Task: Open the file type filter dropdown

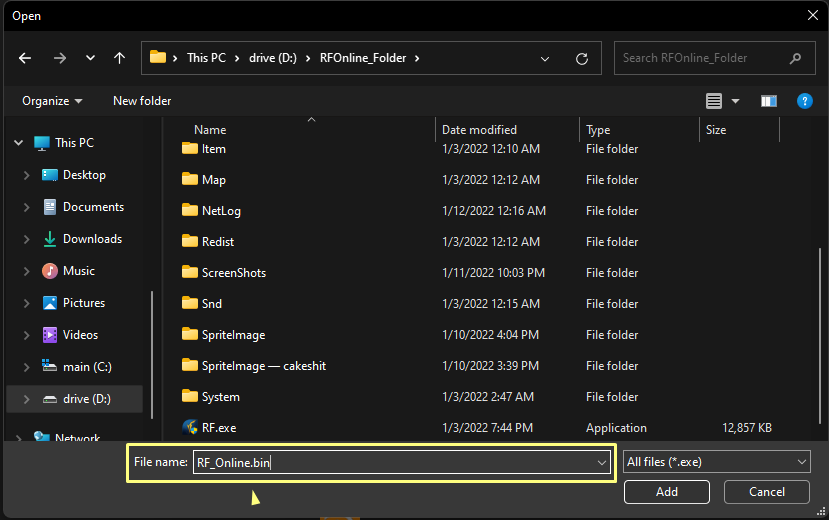Action: click(x=716, y=461)
